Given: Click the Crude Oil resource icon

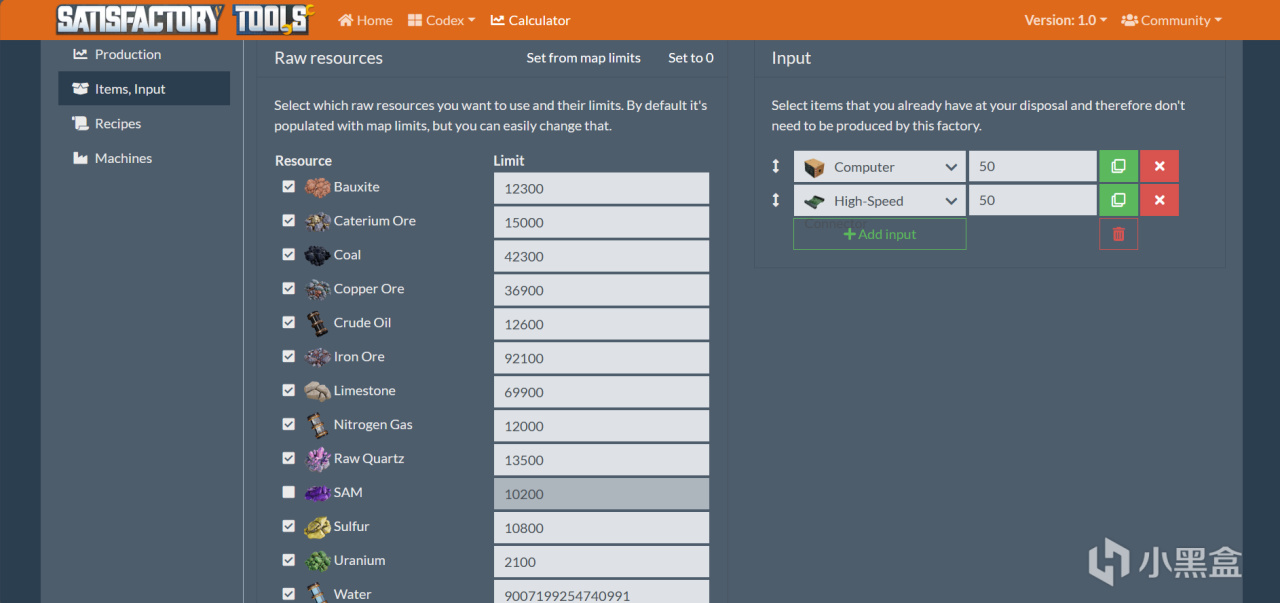Looking at the screenshot, I should pos(317,323).
